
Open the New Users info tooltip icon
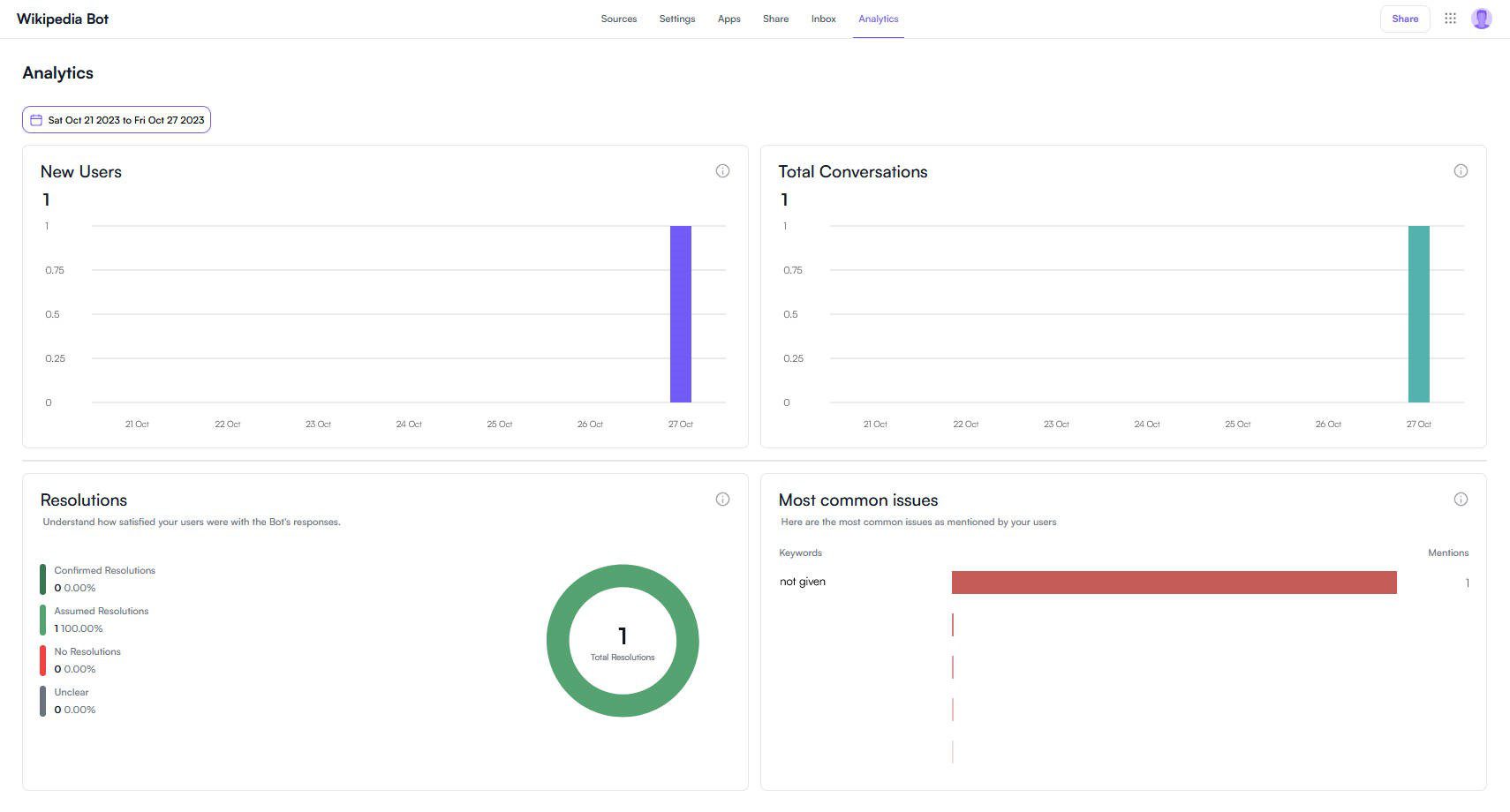pyautogui.click(x=722, y=170)
